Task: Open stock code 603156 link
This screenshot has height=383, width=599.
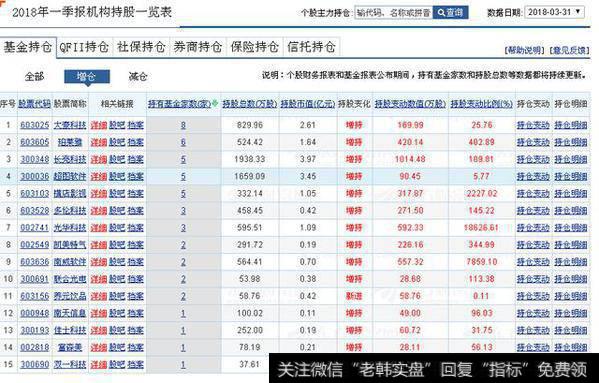Action: 34,296
